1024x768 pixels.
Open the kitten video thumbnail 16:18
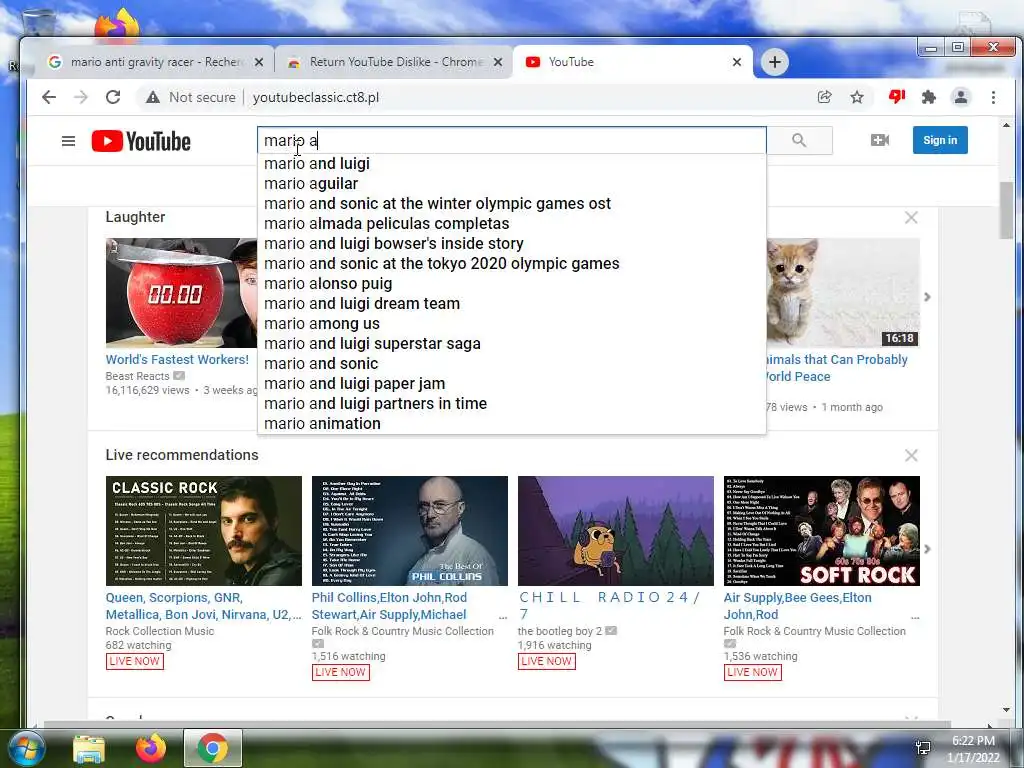coord(843,293)
